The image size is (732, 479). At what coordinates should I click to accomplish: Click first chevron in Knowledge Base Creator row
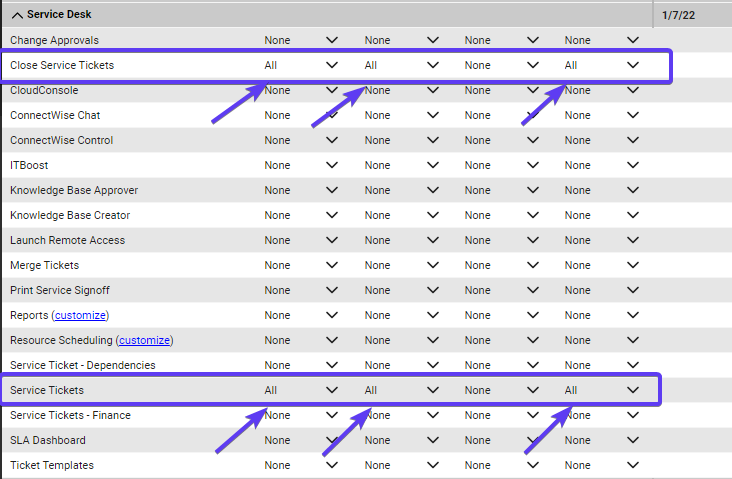point(332,215)
